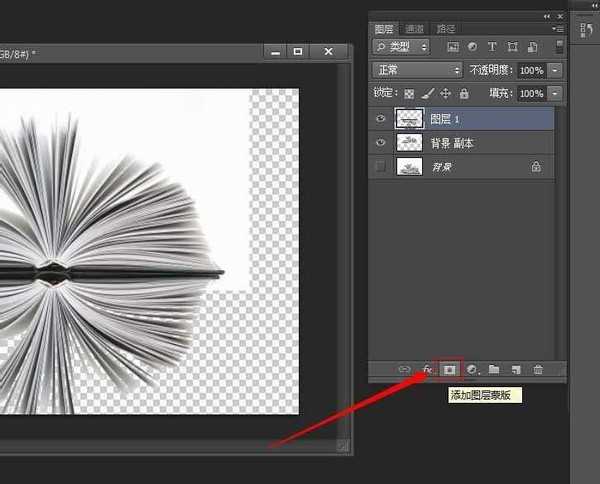Open the 类型 filter type dropdown

[401, 47]
